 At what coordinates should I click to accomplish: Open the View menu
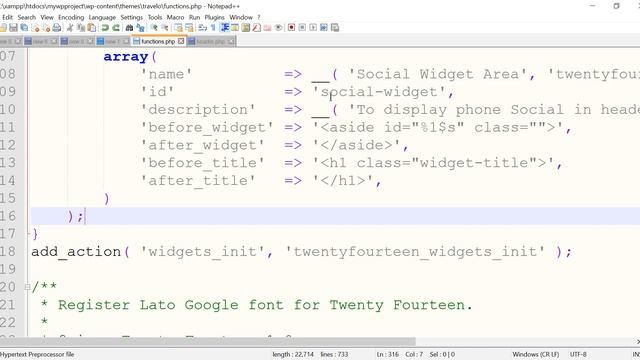[47, 17]
